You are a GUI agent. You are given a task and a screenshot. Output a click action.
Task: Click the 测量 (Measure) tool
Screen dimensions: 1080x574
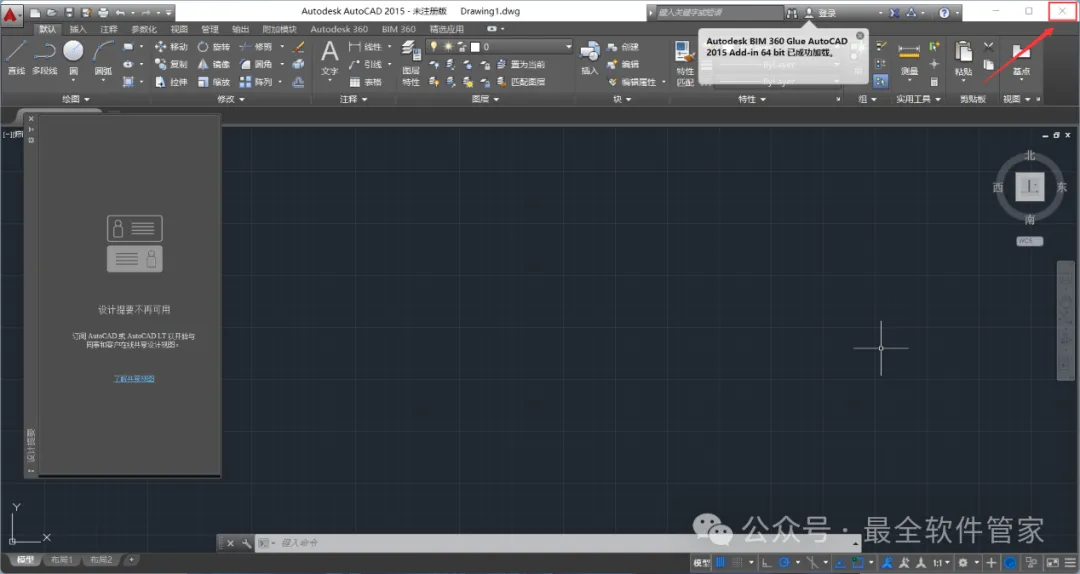[x=909, y=59]
